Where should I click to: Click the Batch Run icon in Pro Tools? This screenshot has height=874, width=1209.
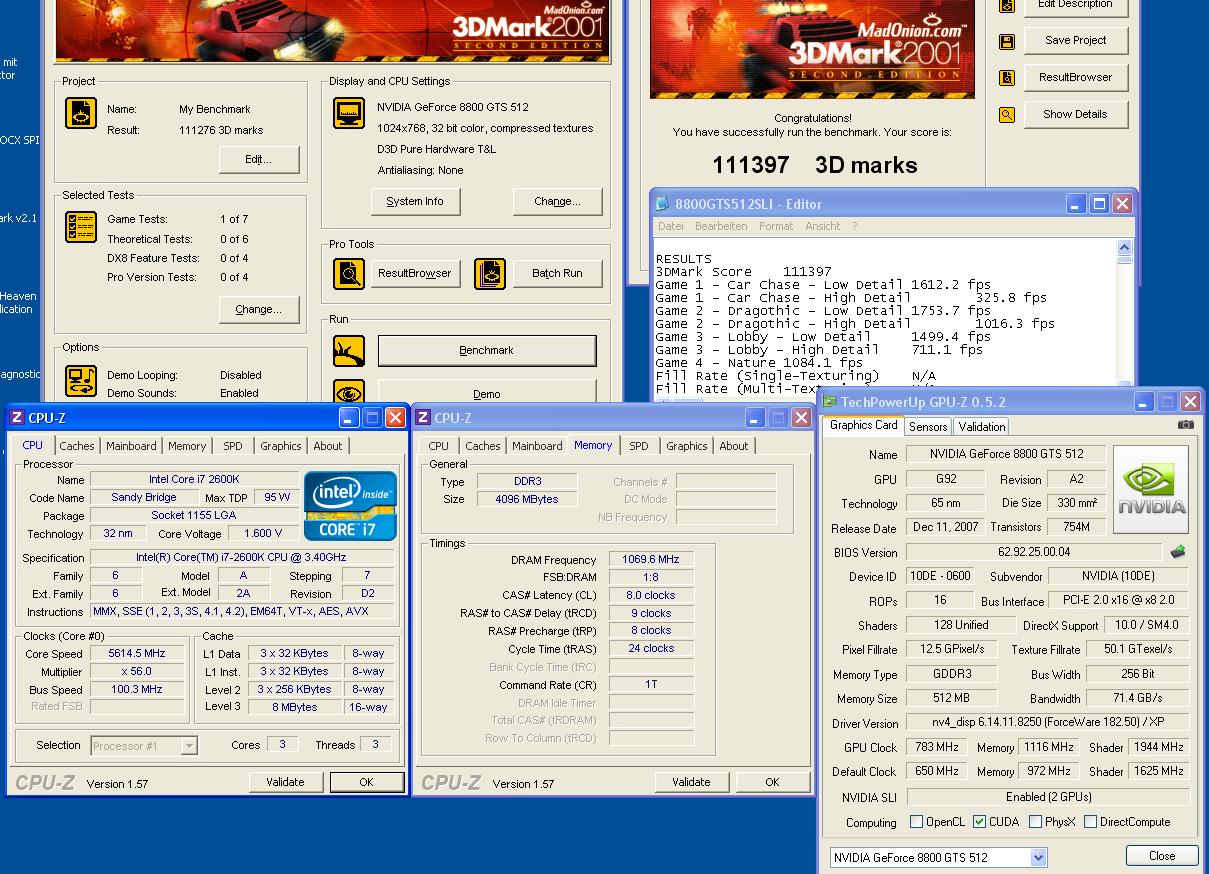(x=490, y=273)
